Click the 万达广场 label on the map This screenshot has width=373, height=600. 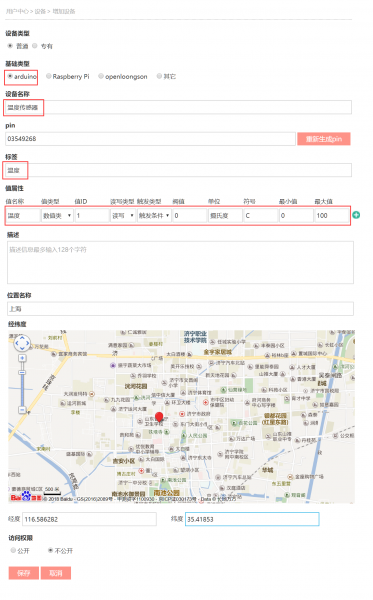[x=245, y=439]
